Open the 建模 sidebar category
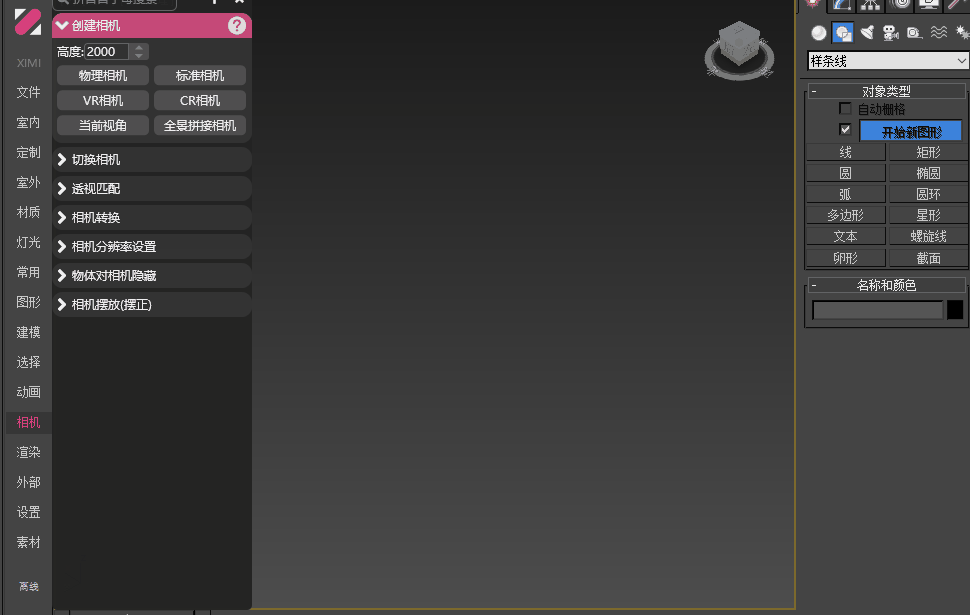 click(x=28, y=332)
